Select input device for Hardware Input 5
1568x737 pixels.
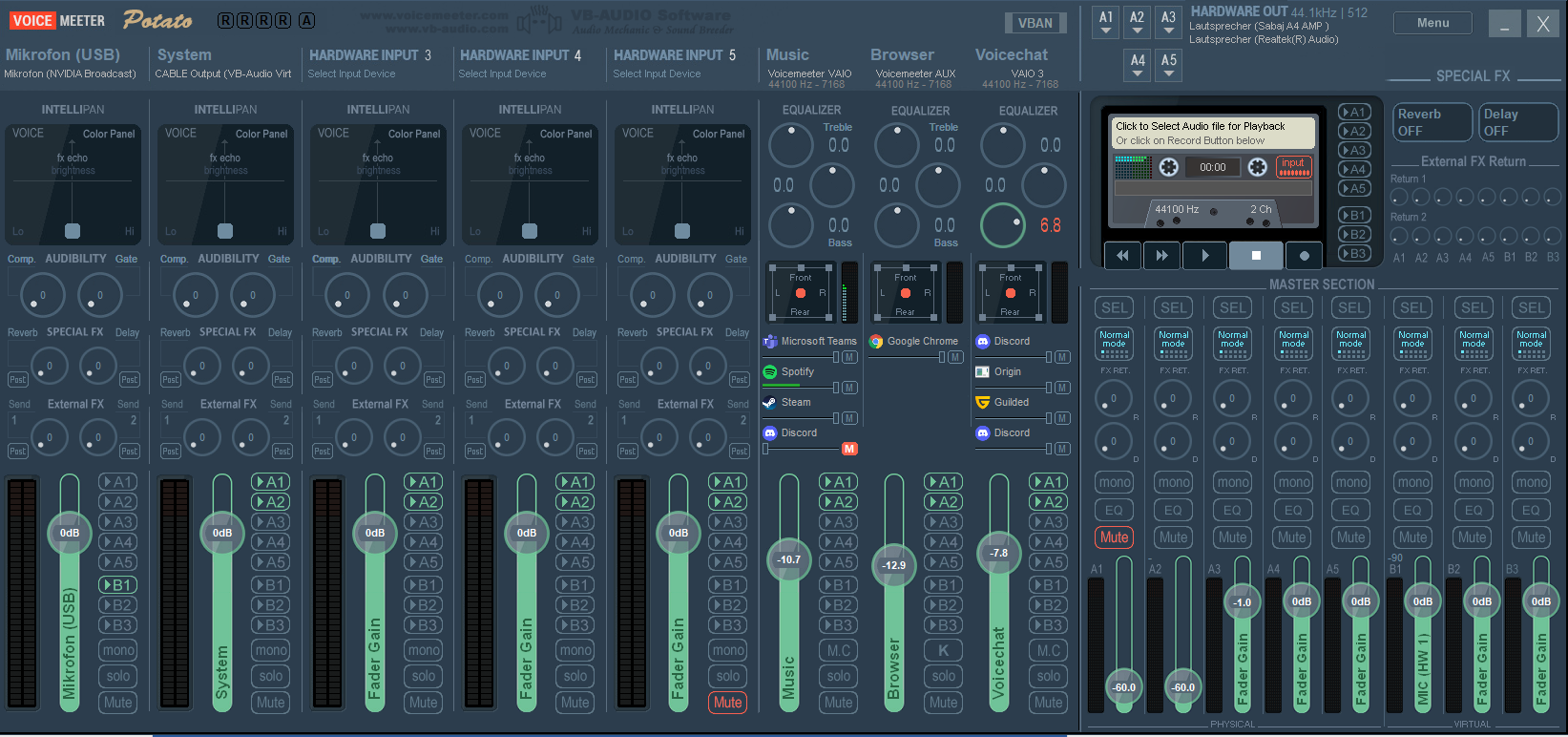(x=657, y=74)
